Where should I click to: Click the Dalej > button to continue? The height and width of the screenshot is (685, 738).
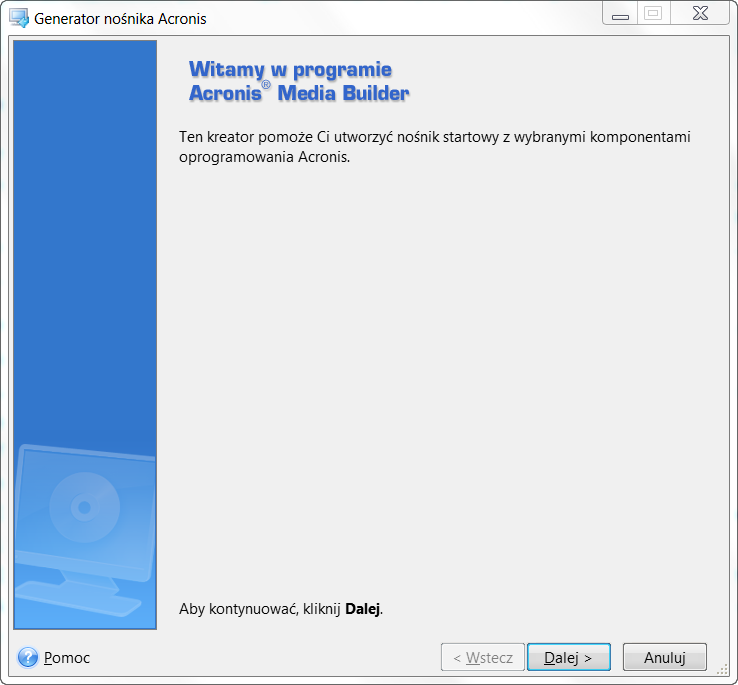pyautogui.click(x=569, y=657)
